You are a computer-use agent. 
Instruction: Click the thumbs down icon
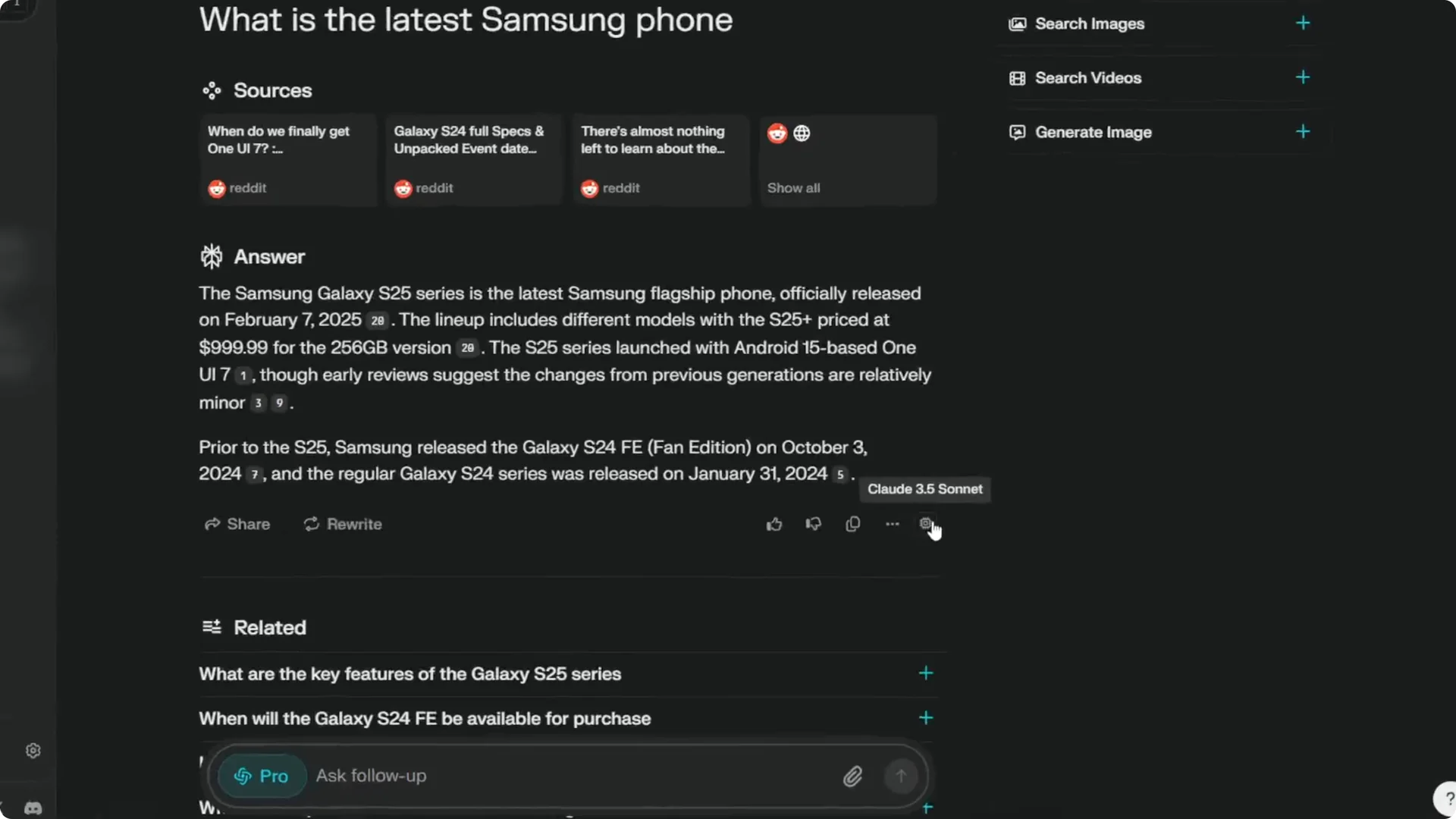(813, 524)
